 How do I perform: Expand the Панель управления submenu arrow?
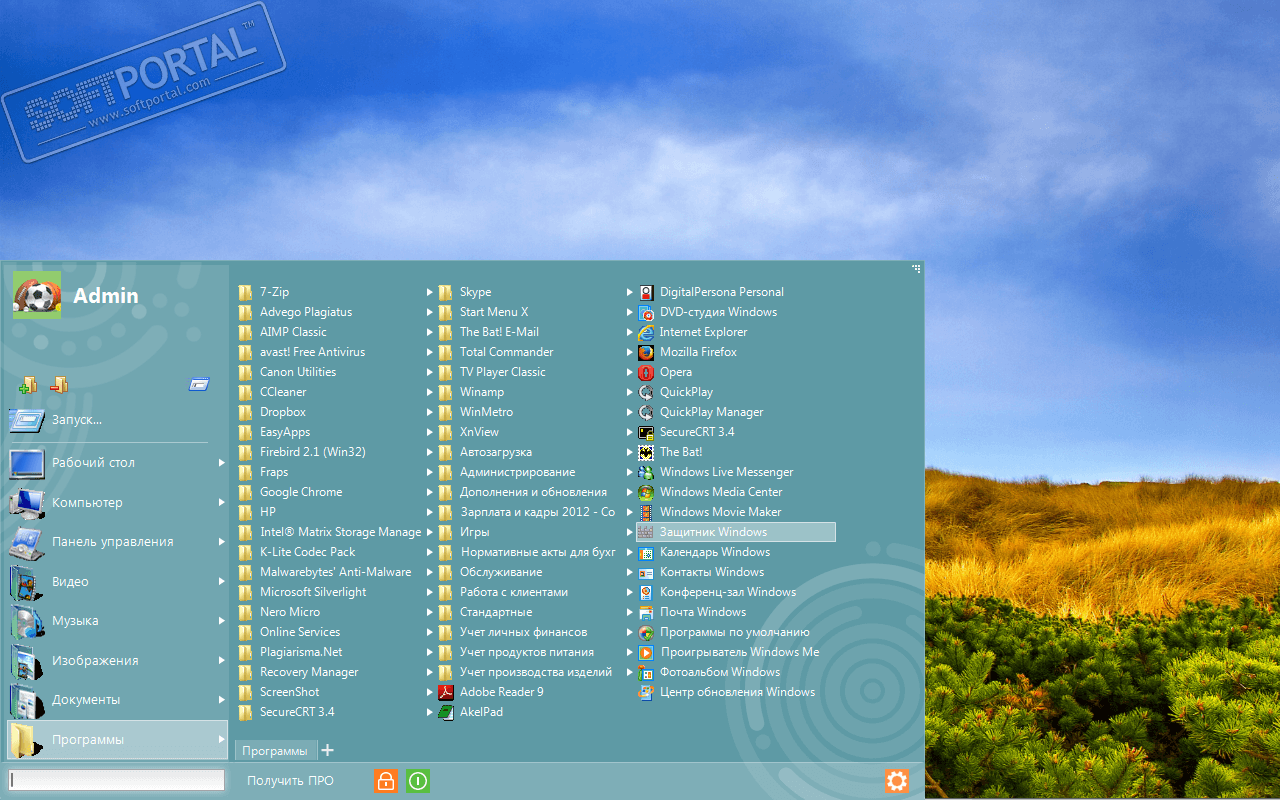222,542
